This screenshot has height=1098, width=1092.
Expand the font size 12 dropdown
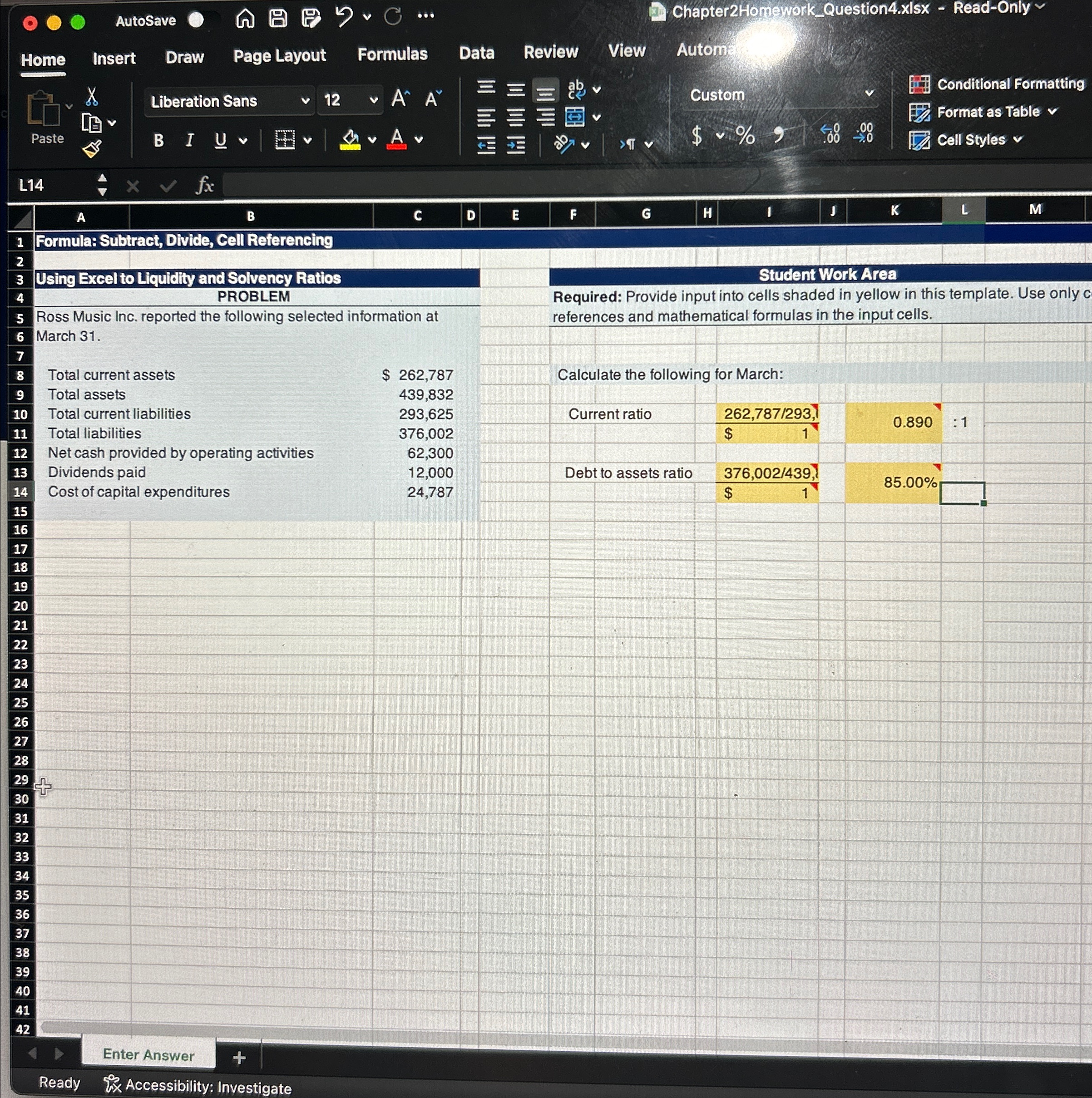click(x=374, y=101)
